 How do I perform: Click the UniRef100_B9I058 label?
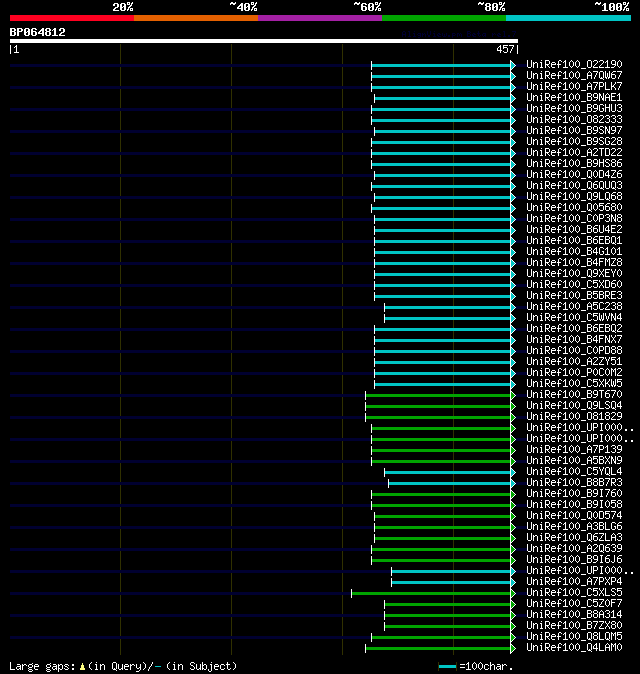[x=574, y=505]
